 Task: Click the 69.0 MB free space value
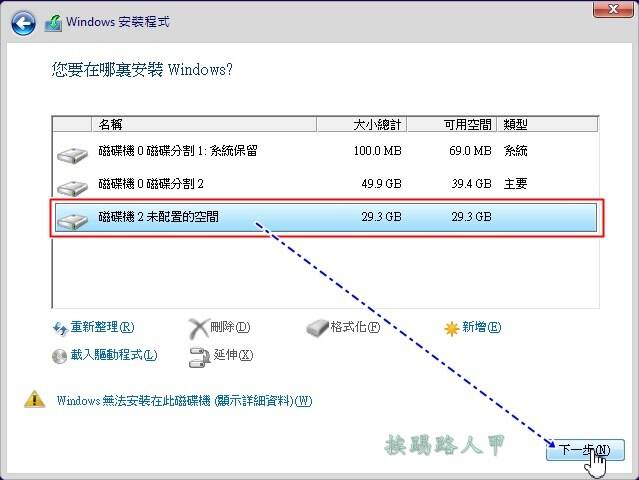(470, 151)
